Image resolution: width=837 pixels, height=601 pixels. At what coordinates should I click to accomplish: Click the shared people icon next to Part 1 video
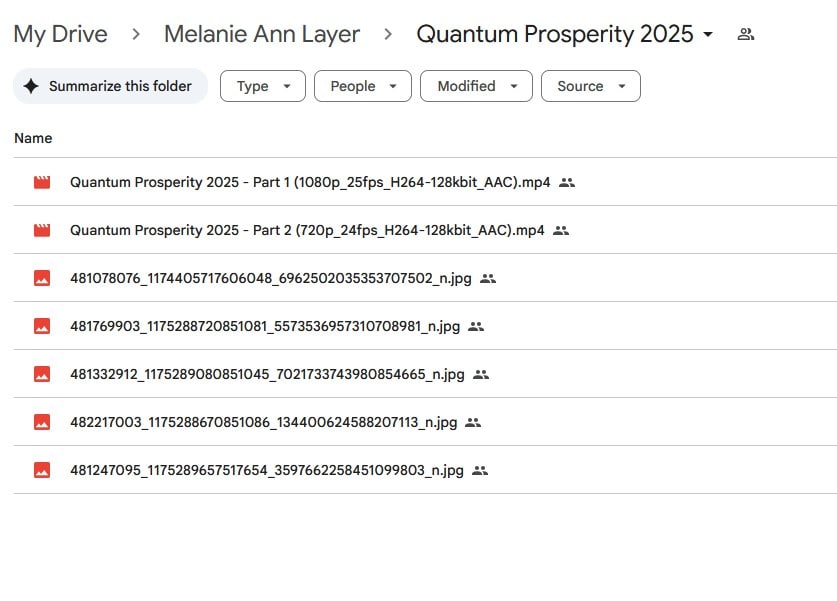click(567, 182)
